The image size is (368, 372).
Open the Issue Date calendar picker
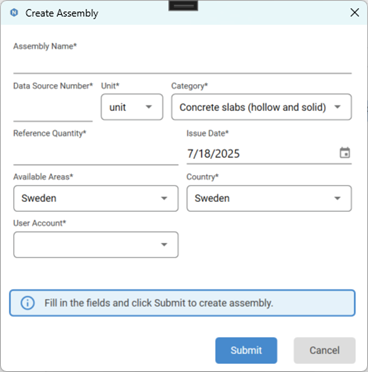click(345, 153)
